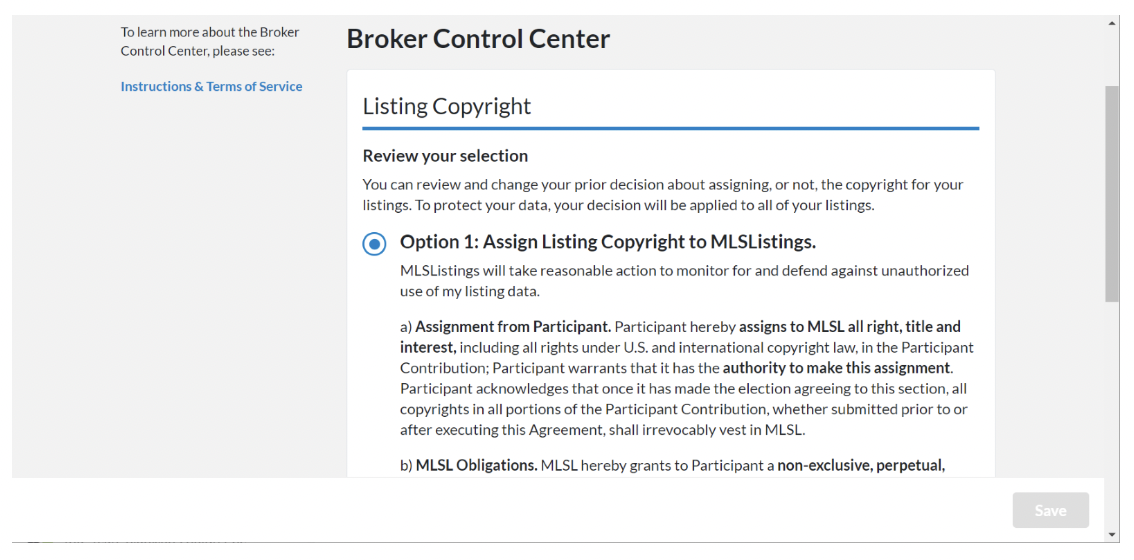
Task: Click the Save button
Action: pos(1050,511)
